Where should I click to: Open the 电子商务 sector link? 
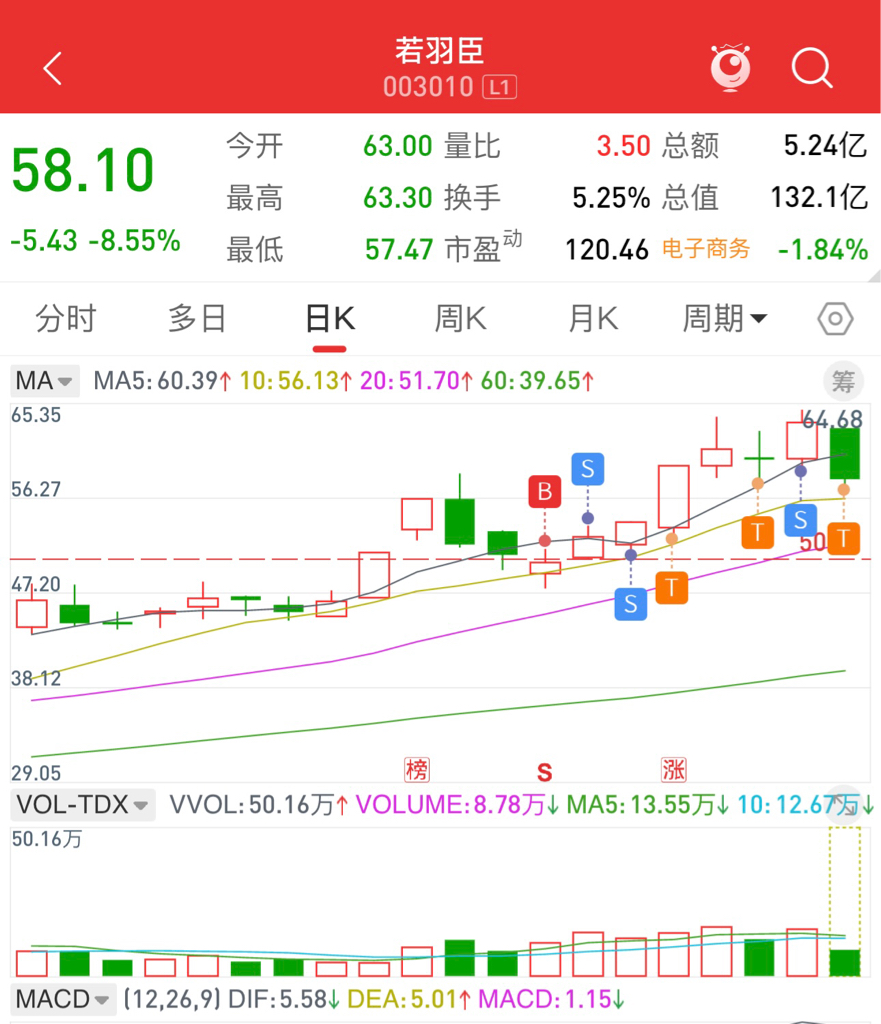tap(705, 249)
